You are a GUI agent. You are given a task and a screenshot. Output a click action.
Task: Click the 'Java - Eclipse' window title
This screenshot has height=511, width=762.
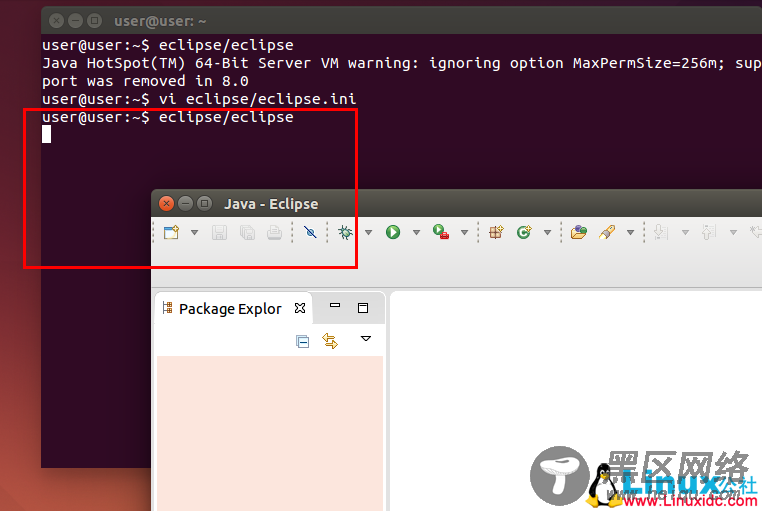pyautogui.click(x=271, y=204)
